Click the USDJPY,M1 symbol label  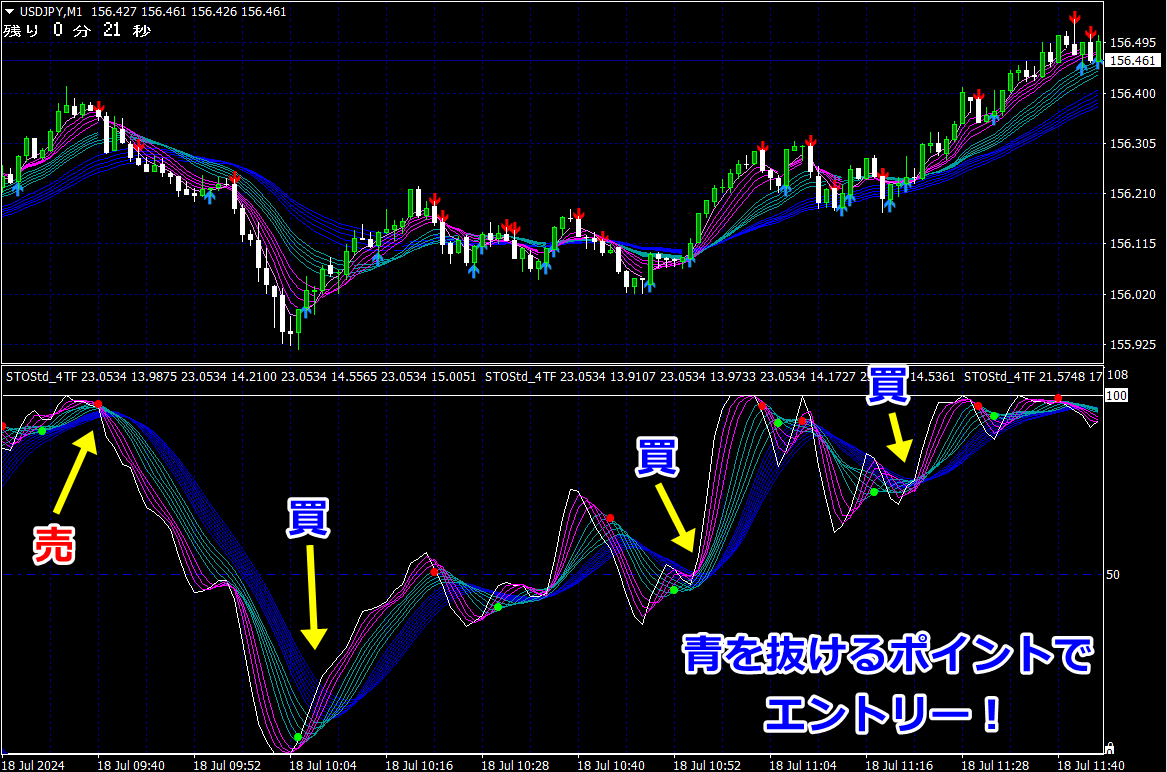51,12
